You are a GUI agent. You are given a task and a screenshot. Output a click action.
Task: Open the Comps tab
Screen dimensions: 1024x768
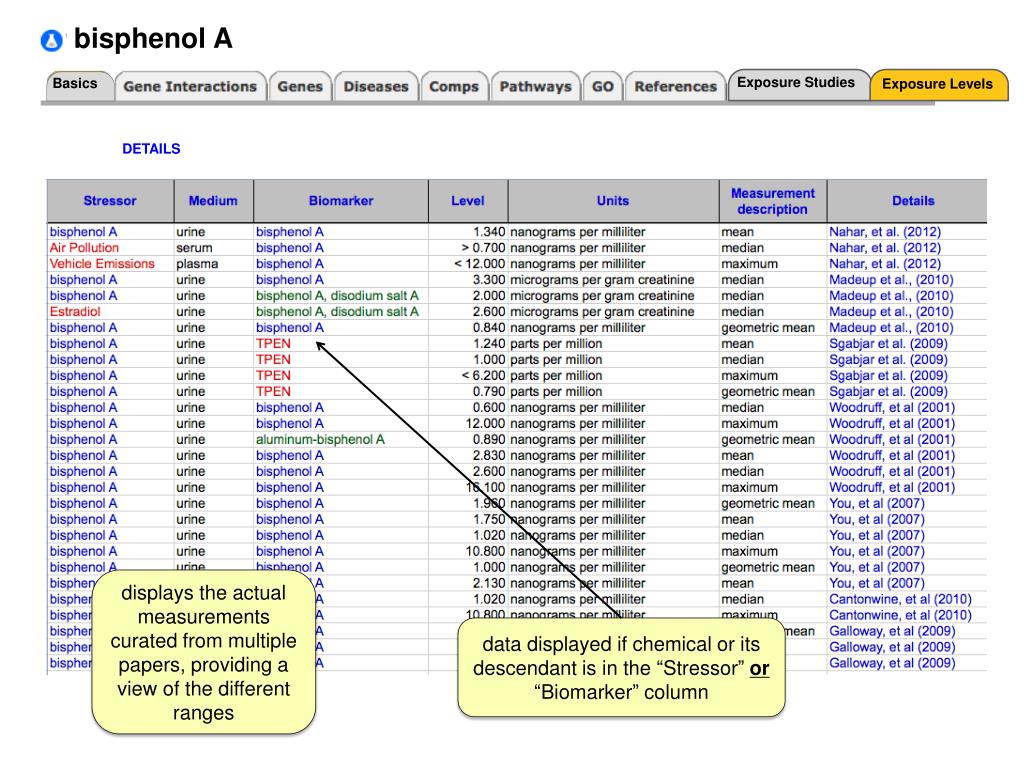coord(454,86)
